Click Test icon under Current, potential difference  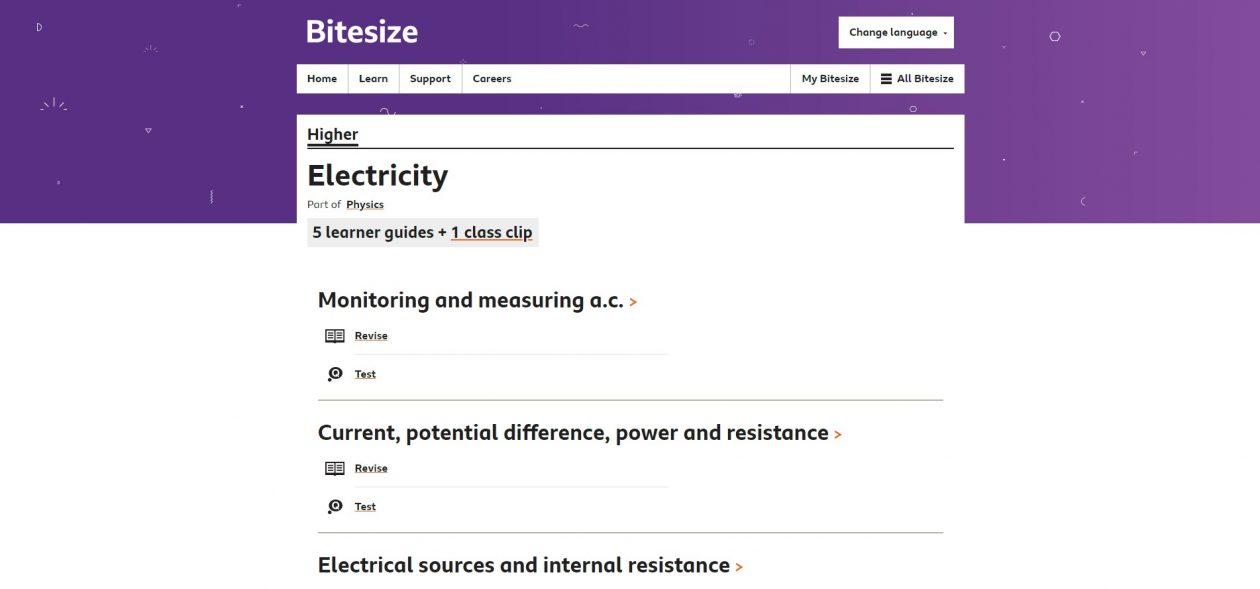pyautogui.click(x=335, y=507)
